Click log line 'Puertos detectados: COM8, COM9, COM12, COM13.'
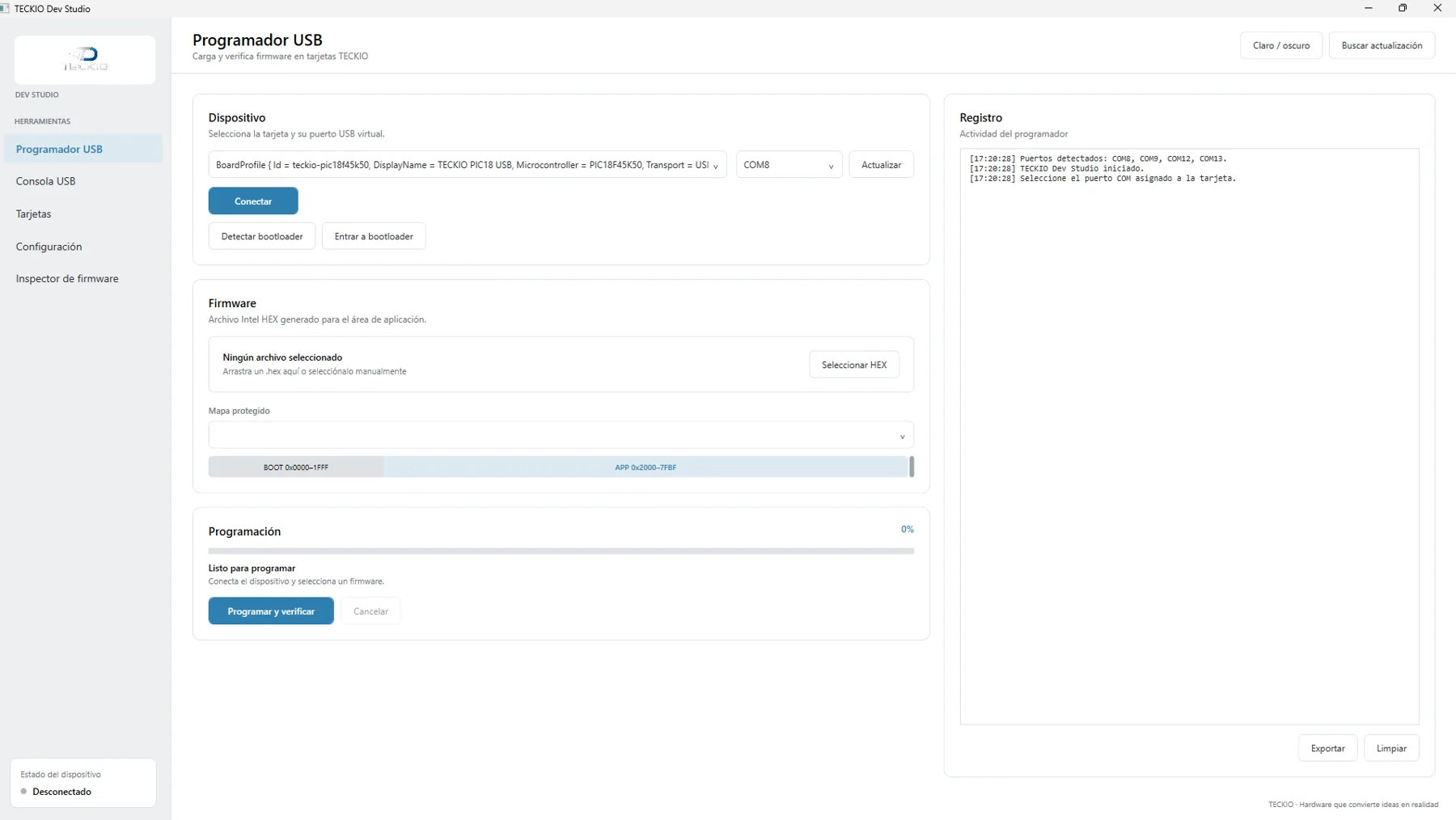The width and height of the screenshot is (1456, 820). 1098,159
